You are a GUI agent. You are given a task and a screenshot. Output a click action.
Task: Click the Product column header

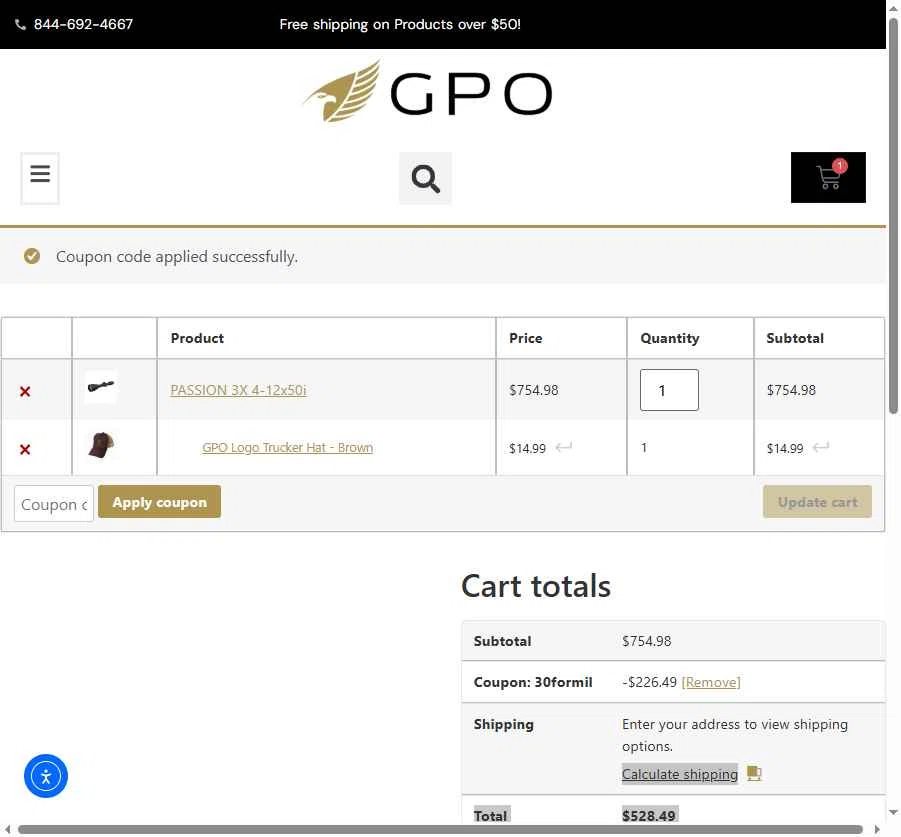197,338
